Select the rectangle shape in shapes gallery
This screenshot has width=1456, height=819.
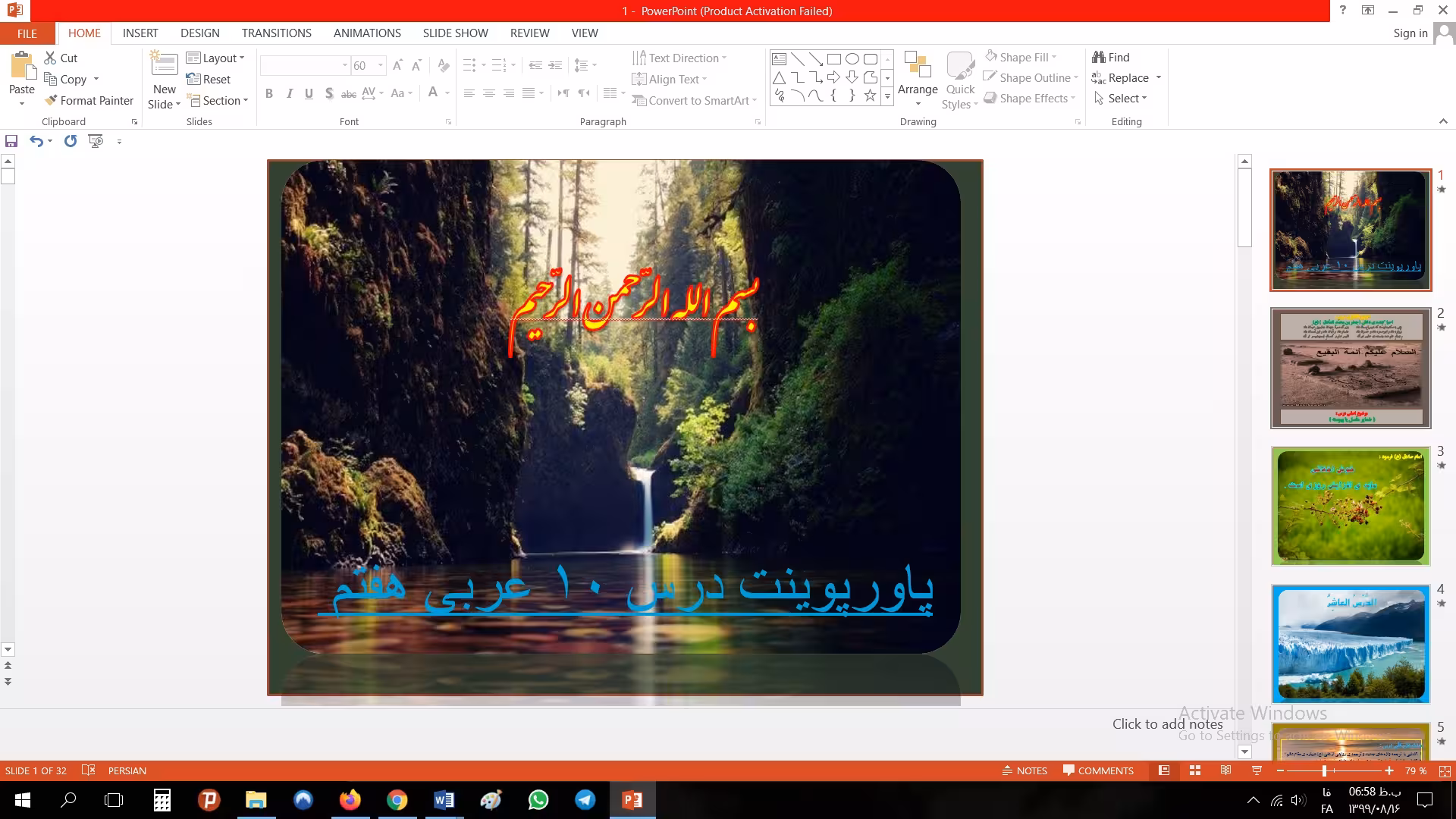click(x=833, y=59)
